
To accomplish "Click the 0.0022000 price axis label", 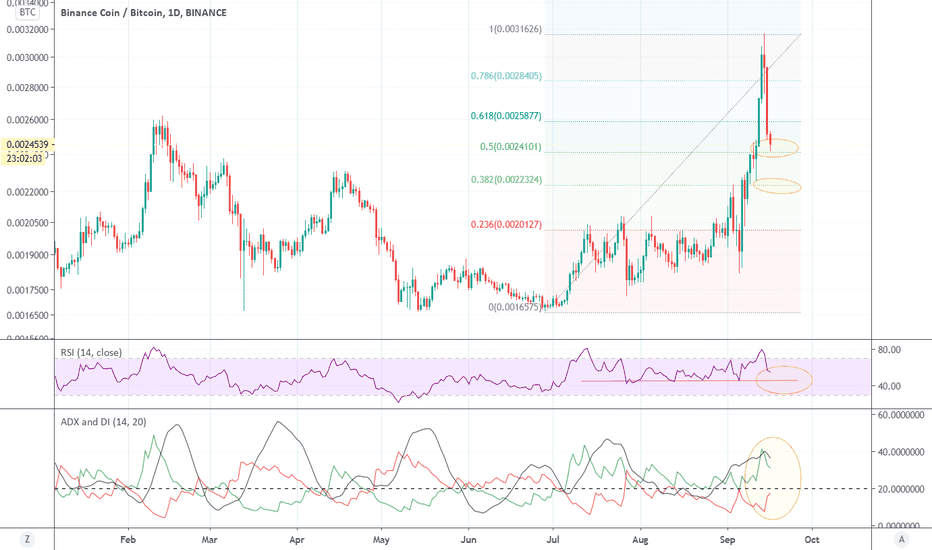I will point(27,191).
